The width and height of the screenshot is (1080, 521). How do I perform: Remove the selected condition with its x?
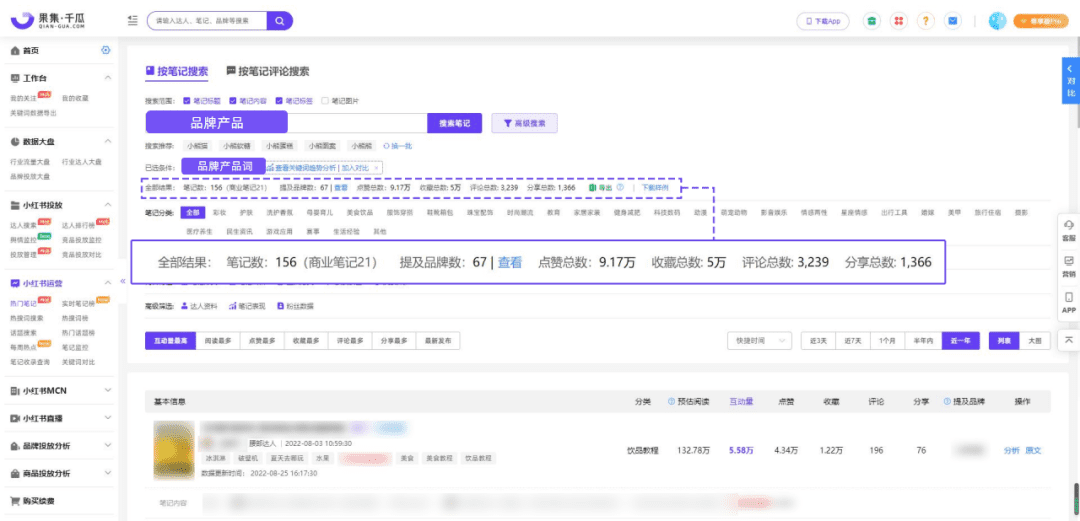coord(377,167)
